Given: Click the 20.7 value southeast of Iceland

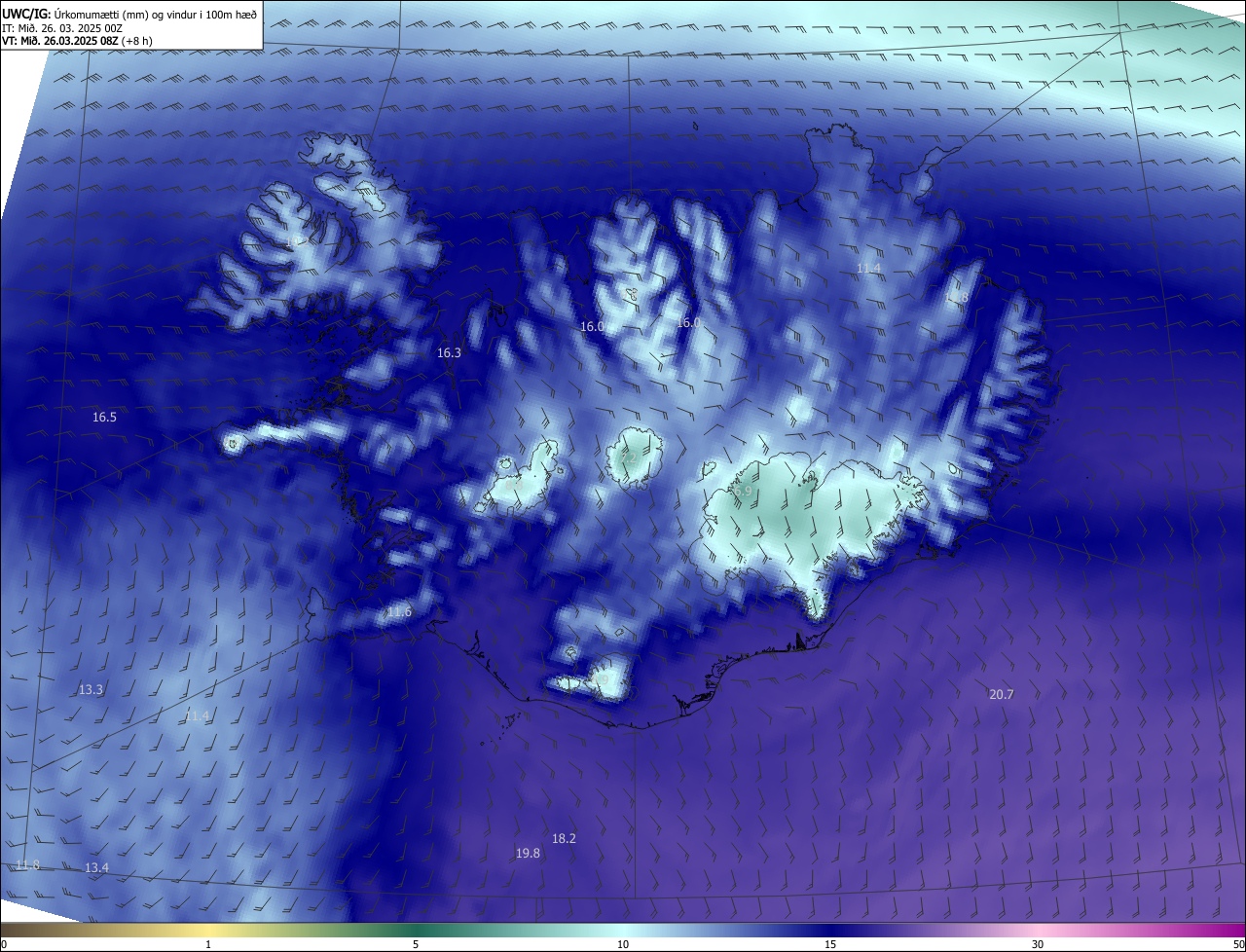Looking at the screenshot, I should pos(1002,695).
